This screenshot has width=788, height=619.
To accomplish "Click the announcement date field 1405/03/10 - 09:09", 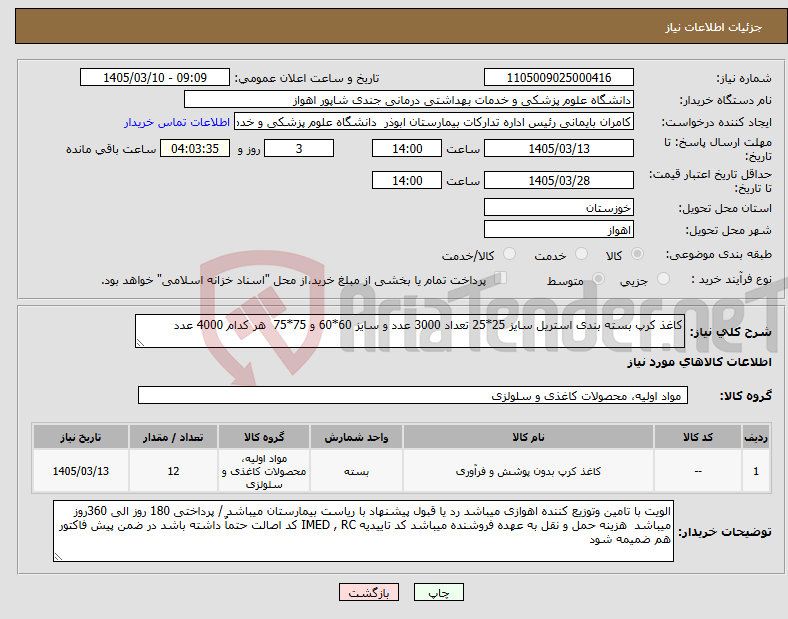I will (155, 77).
